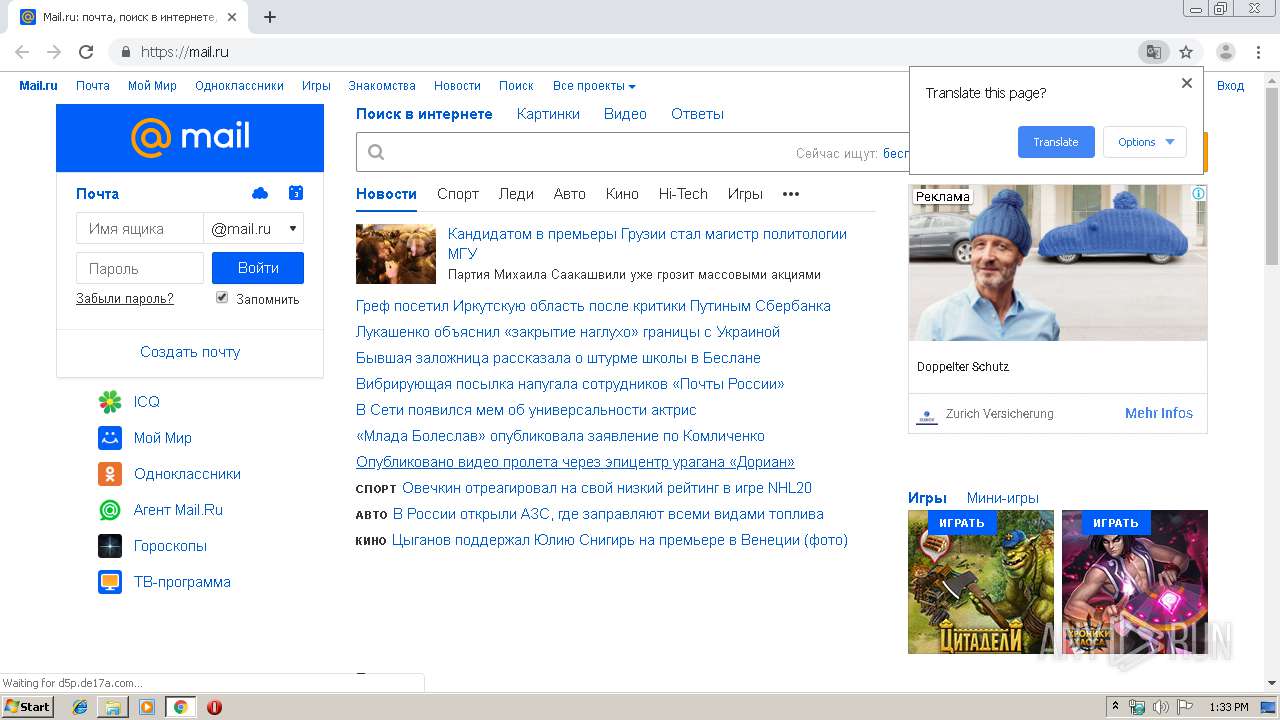The width and height of the screenshot is (1280, 720).
Task: Open news about Лукашенко border closing
Action: (568, 332)
